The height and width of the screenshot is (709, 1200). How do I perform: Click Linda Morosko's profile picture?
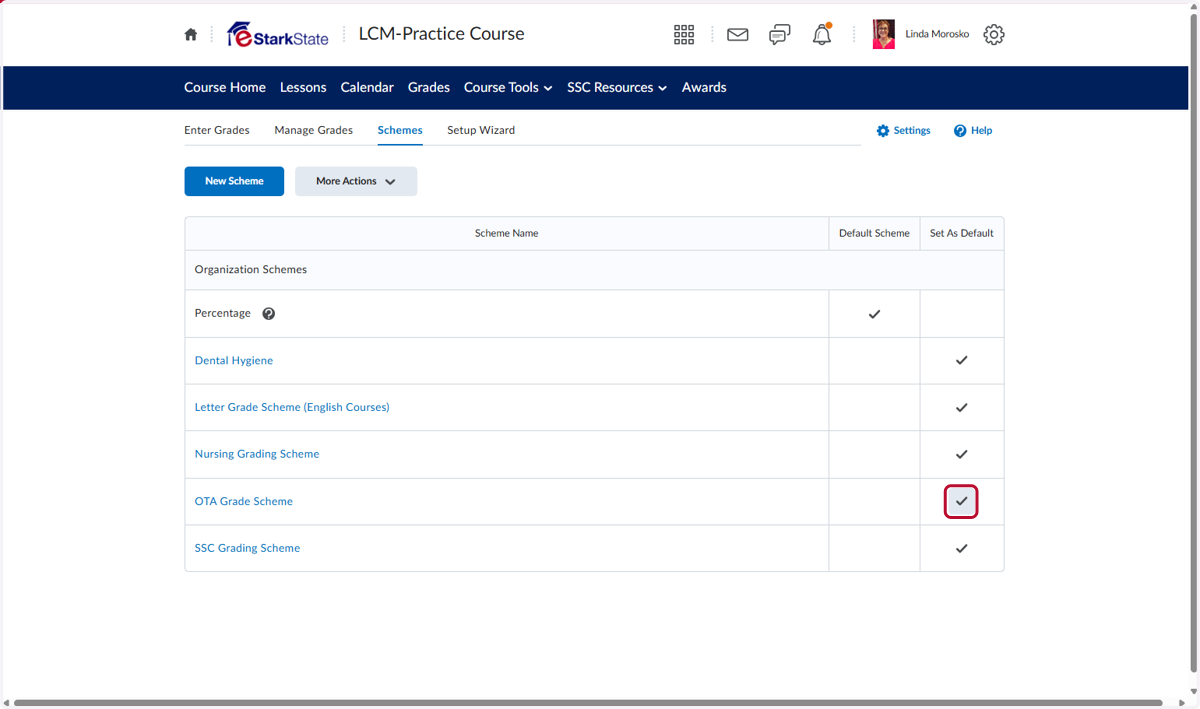click(884, 34)
